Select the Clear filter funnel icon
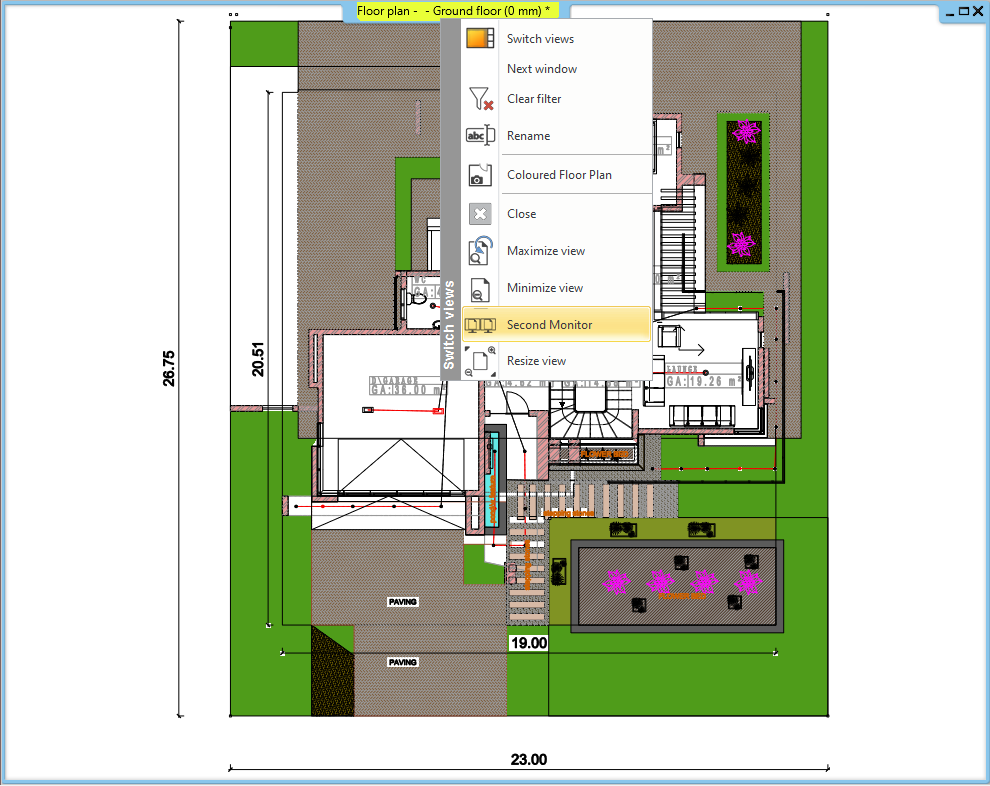This screenshot has width=990, height=786. point(480,99)
